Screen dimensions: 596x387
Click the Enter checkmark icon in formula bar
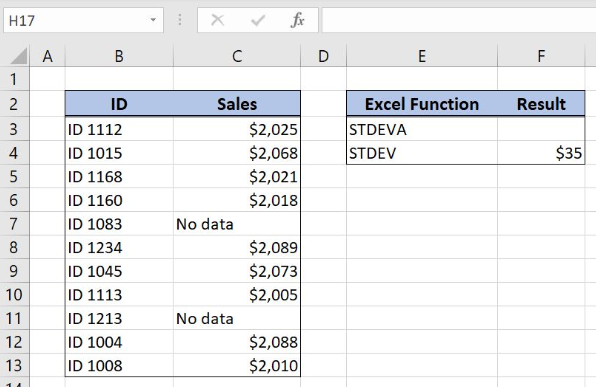[x=258, y=20]
